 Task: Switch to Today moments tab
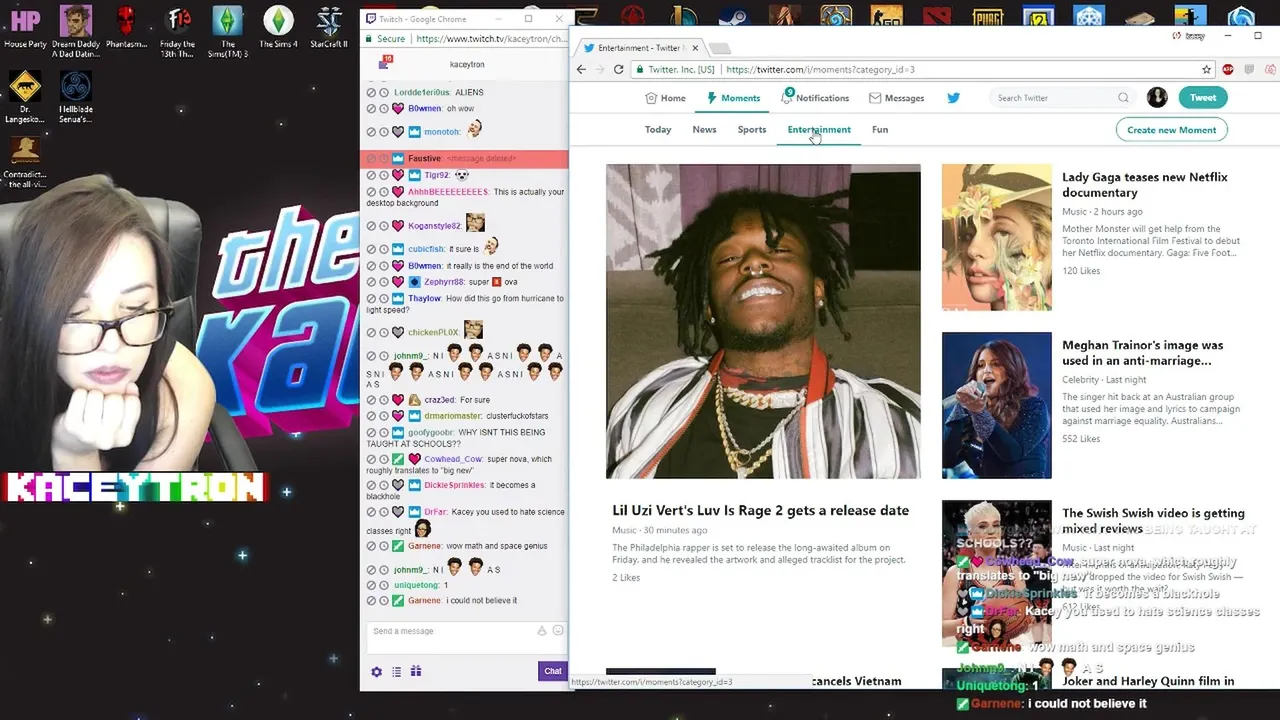pos(658,130)
